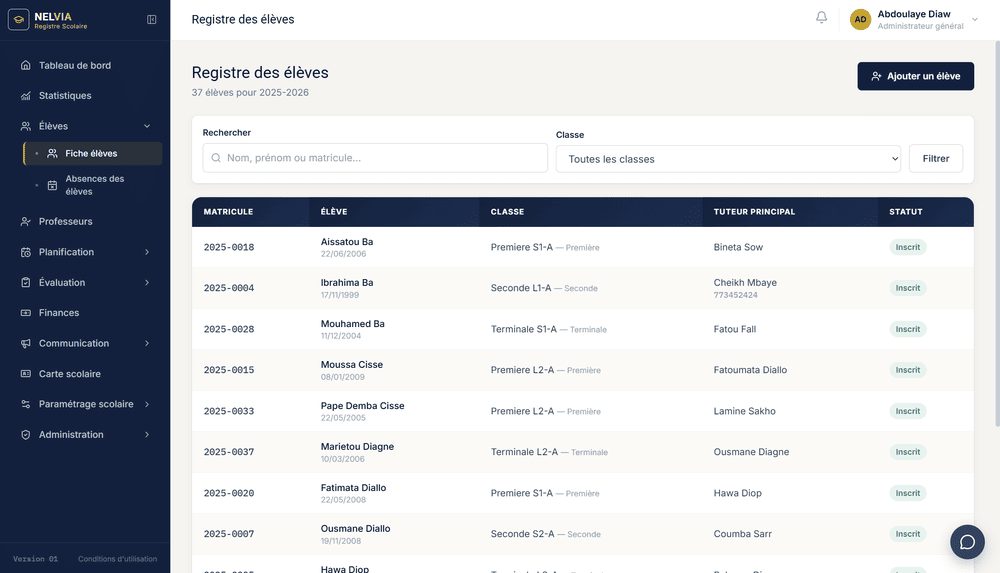The width and height of the screenshot is (1000, 573).
Task: Expand the Administration submenu arrow
Action: [x=147, y=435]
